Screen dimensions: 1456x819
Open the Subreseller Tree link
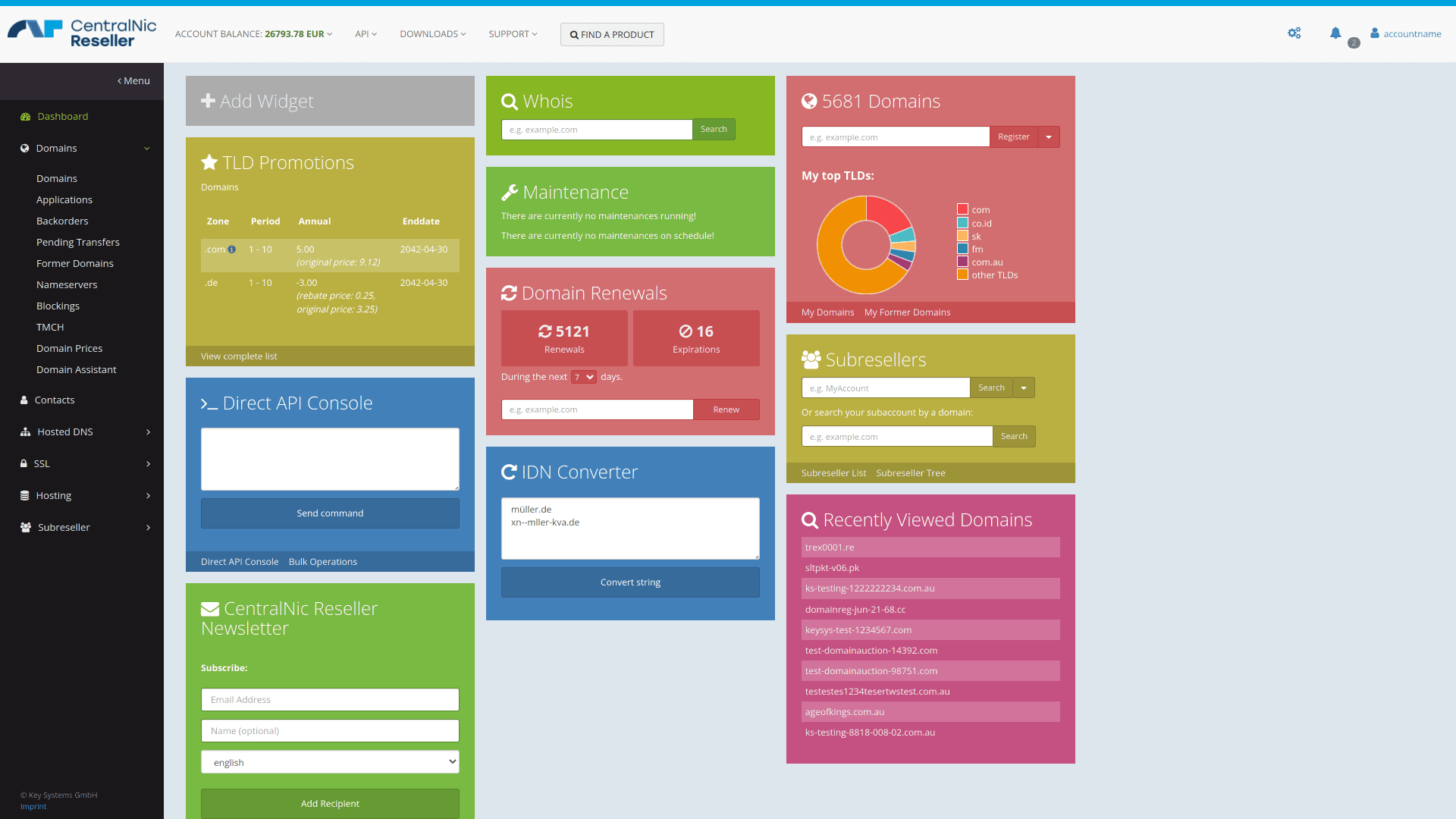910,472
